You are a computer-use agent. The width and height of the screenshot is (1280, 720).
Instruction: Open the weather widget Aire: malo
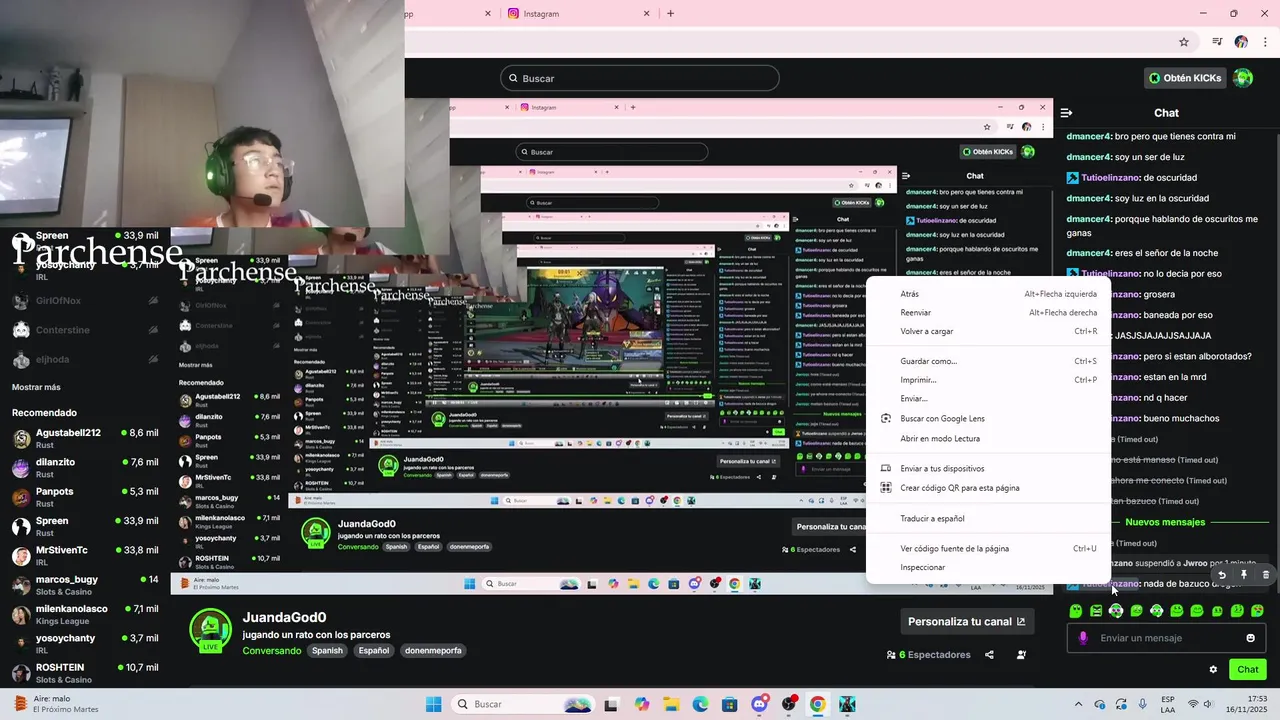pyautogui.click(x=57, y=704)
